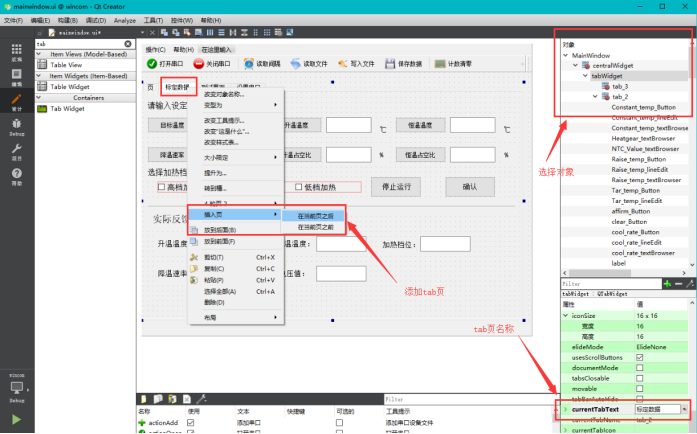Open the 文件(F) menu

click(x=13, y=20)
